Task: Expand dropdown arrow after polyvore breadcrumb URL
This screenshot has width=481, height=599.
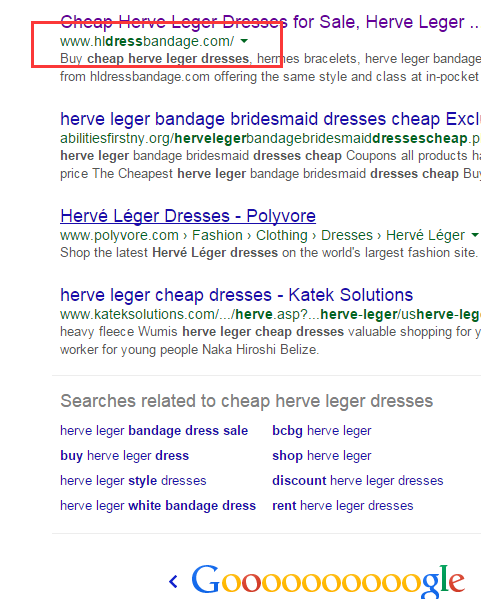Action: (x=475, y=235)
